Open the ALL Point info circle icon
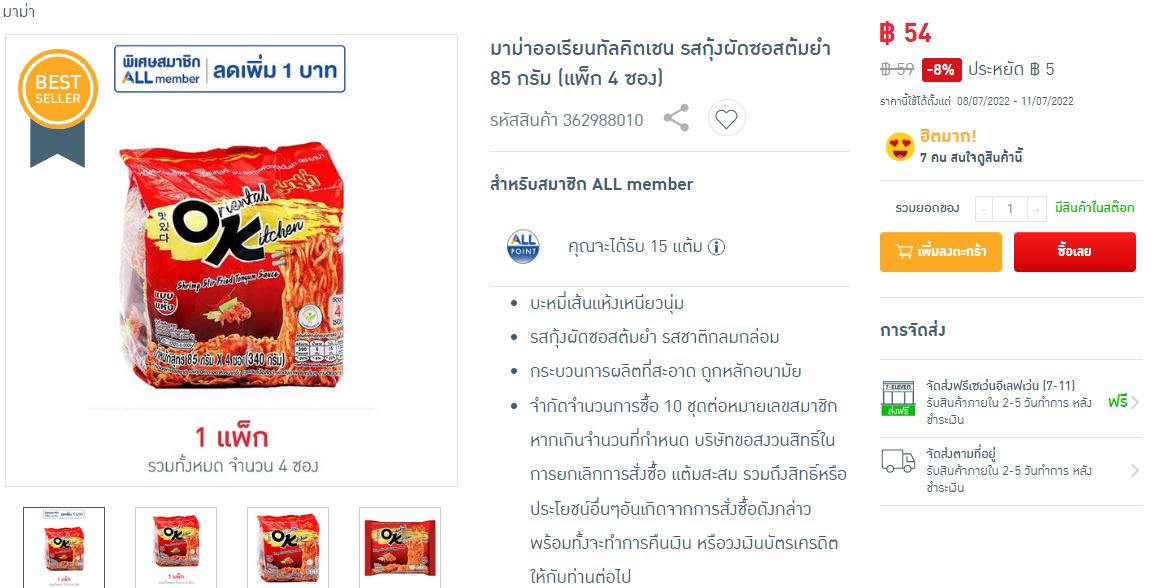 (716, 247)
